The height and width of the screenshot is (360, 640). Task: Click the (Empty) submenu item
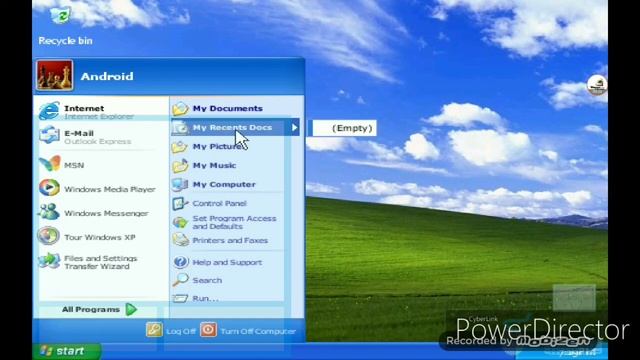pos(344,128)
